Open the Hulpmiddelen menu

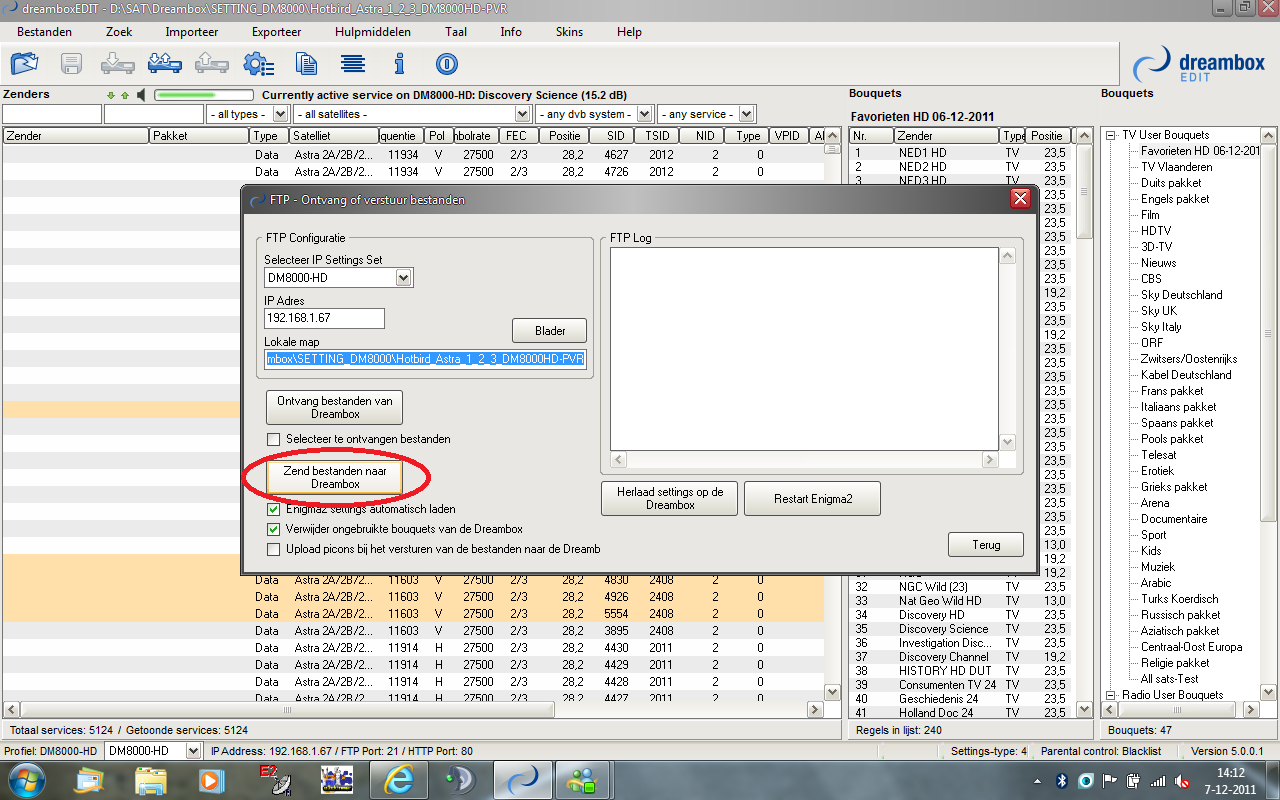(x=373, y=32)
